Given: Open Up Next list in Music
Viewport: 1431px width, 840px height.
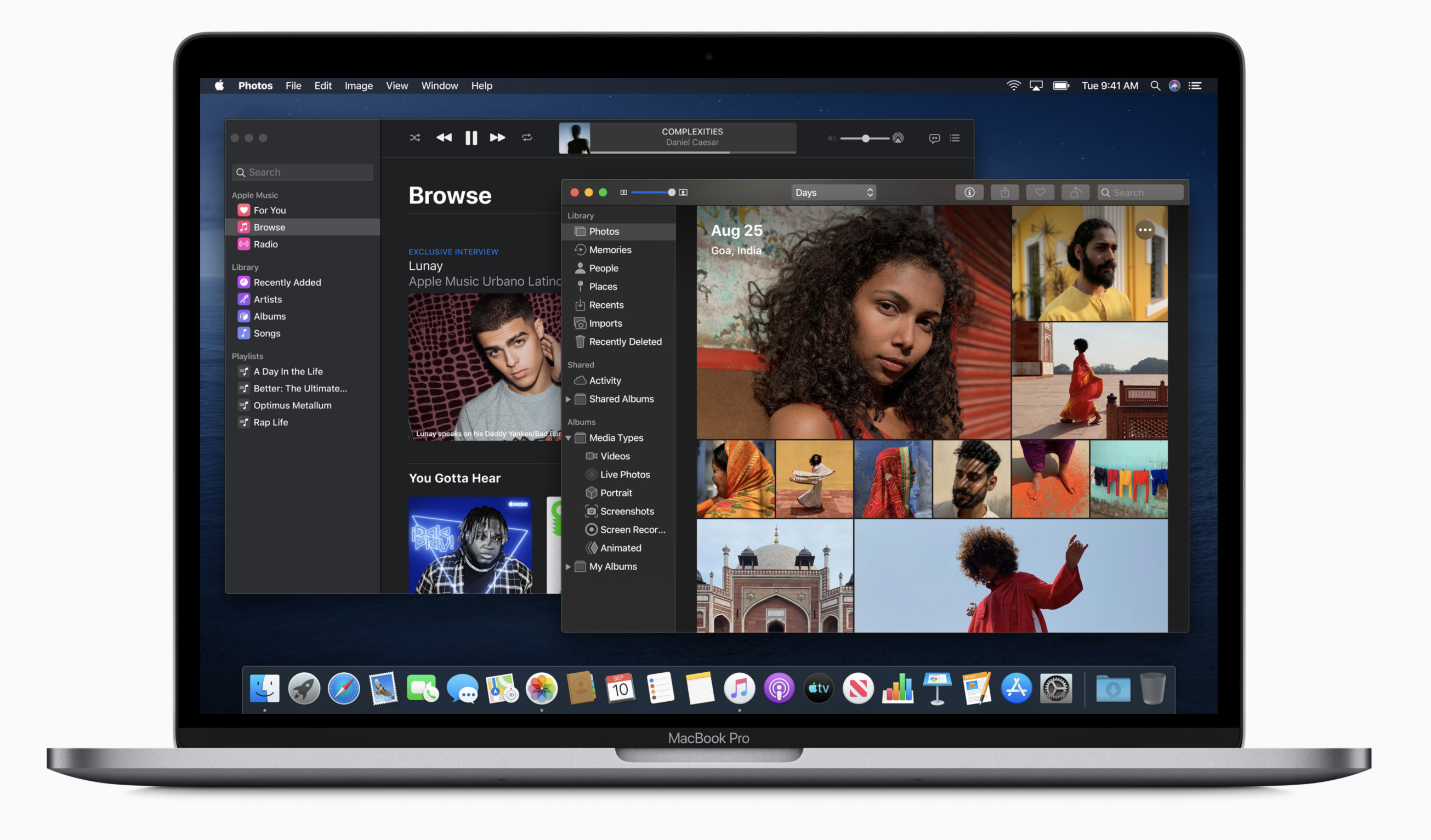Looking at the screenshot, I should [x=955, y=138].
